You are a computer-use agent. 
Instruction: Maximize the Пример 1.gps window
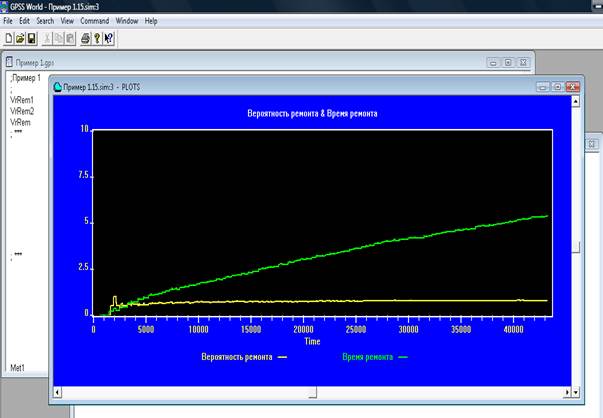pos(508,62)
